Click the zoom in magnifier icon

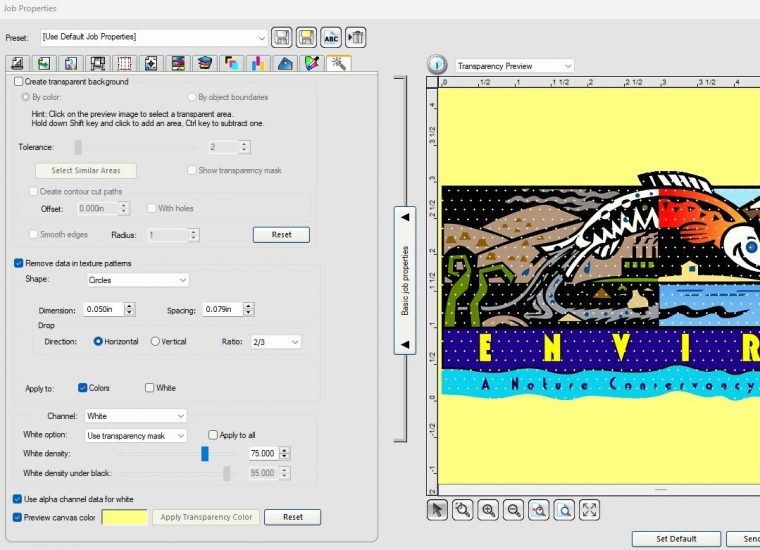(x=488, y=510)
